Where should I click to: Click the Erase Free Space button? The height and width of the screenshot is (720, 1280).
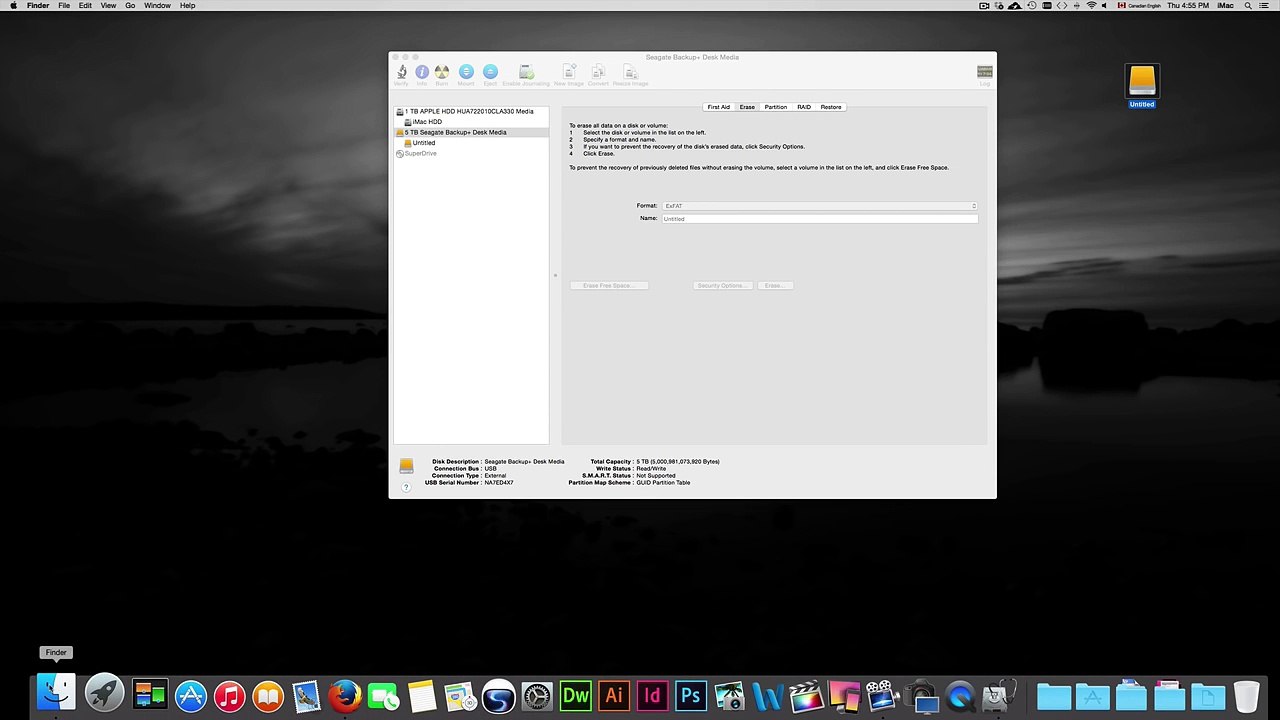pyautogui.click(x=609, y=286)
